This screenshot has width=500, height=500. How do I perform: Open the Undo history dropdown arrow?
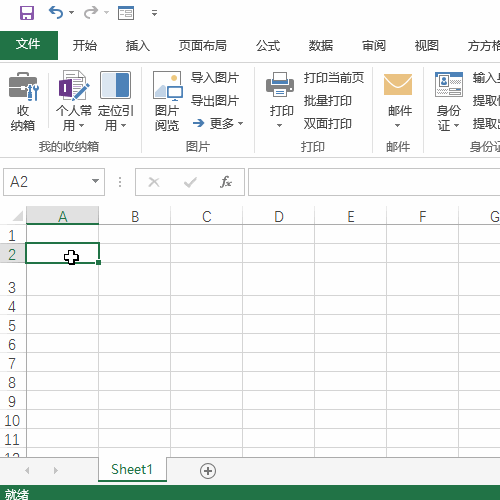(x=72, y=13)
